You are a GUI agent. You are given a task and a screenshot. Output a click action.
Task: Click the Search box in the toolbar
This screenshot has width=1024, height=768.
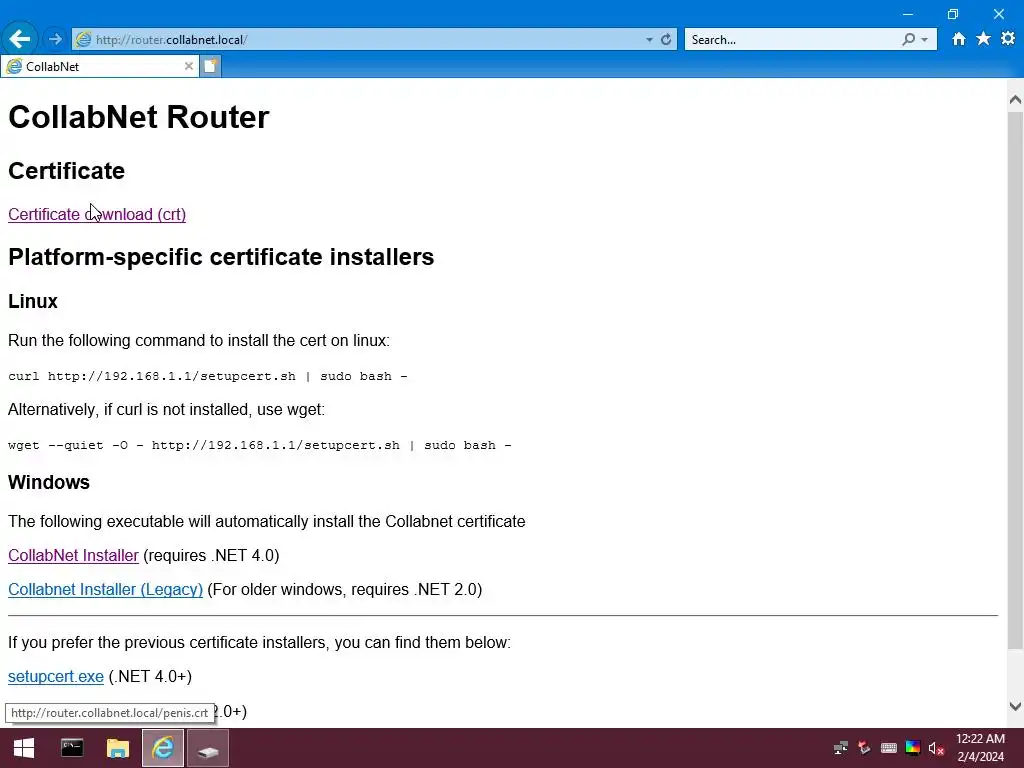pyautogui.click(x=793, y=40)
